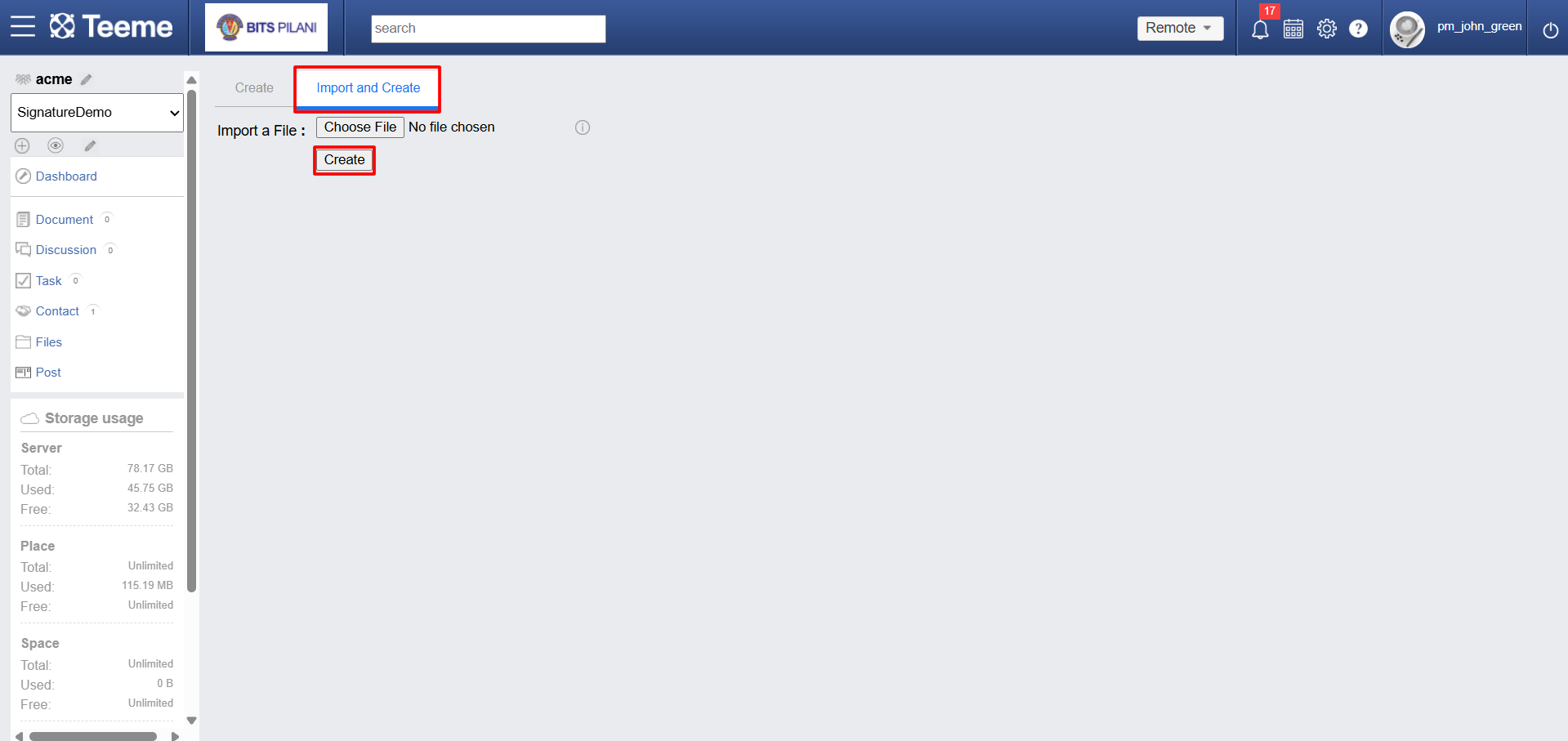This screenshot has height=741, width=1568.
Task: Open settings gear icon
Action: point(1327,29)
